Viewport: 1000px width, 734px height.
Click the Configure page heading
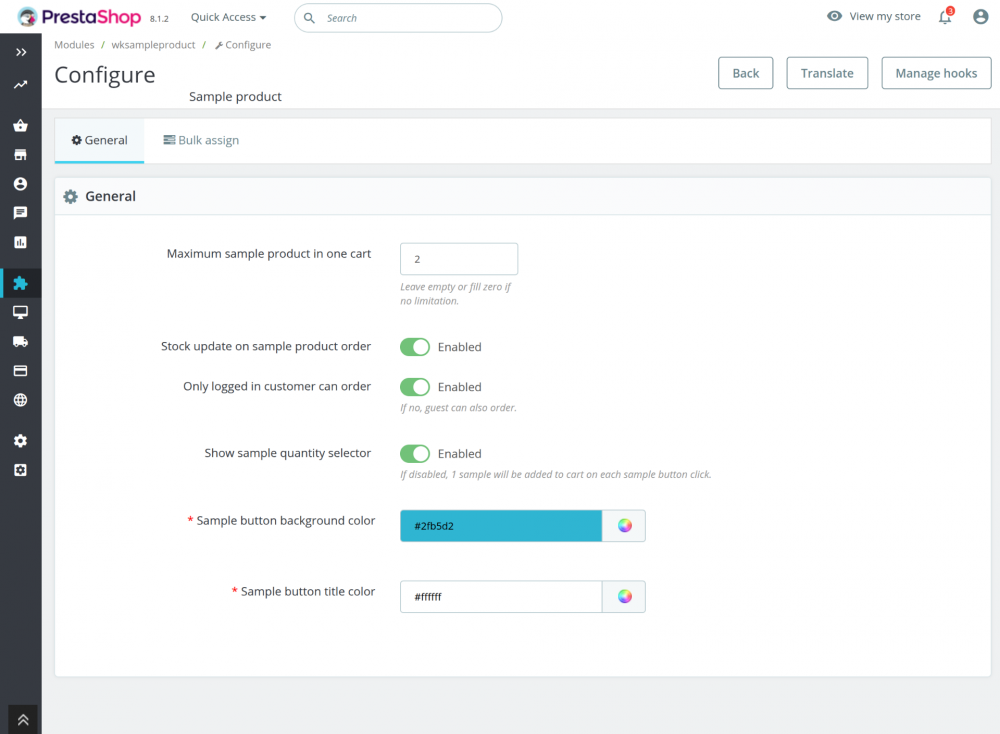[105, 75]
